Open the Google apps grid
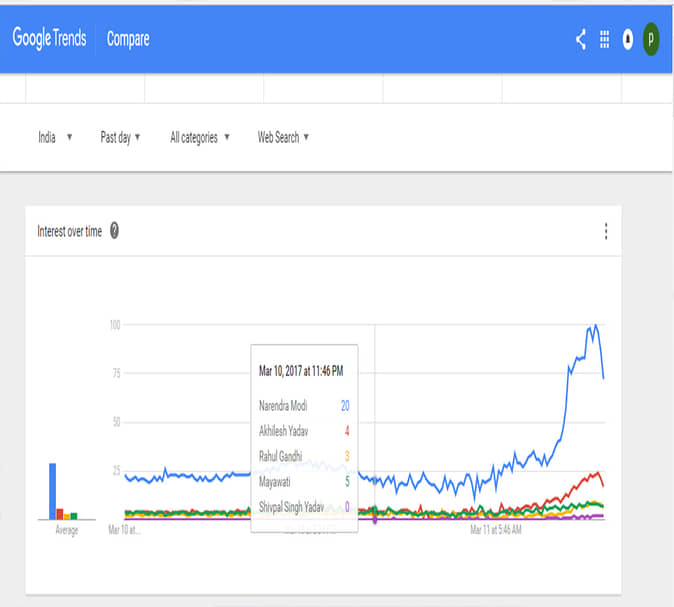Viewport: 674px width, 607px height. tap(604, 39)
